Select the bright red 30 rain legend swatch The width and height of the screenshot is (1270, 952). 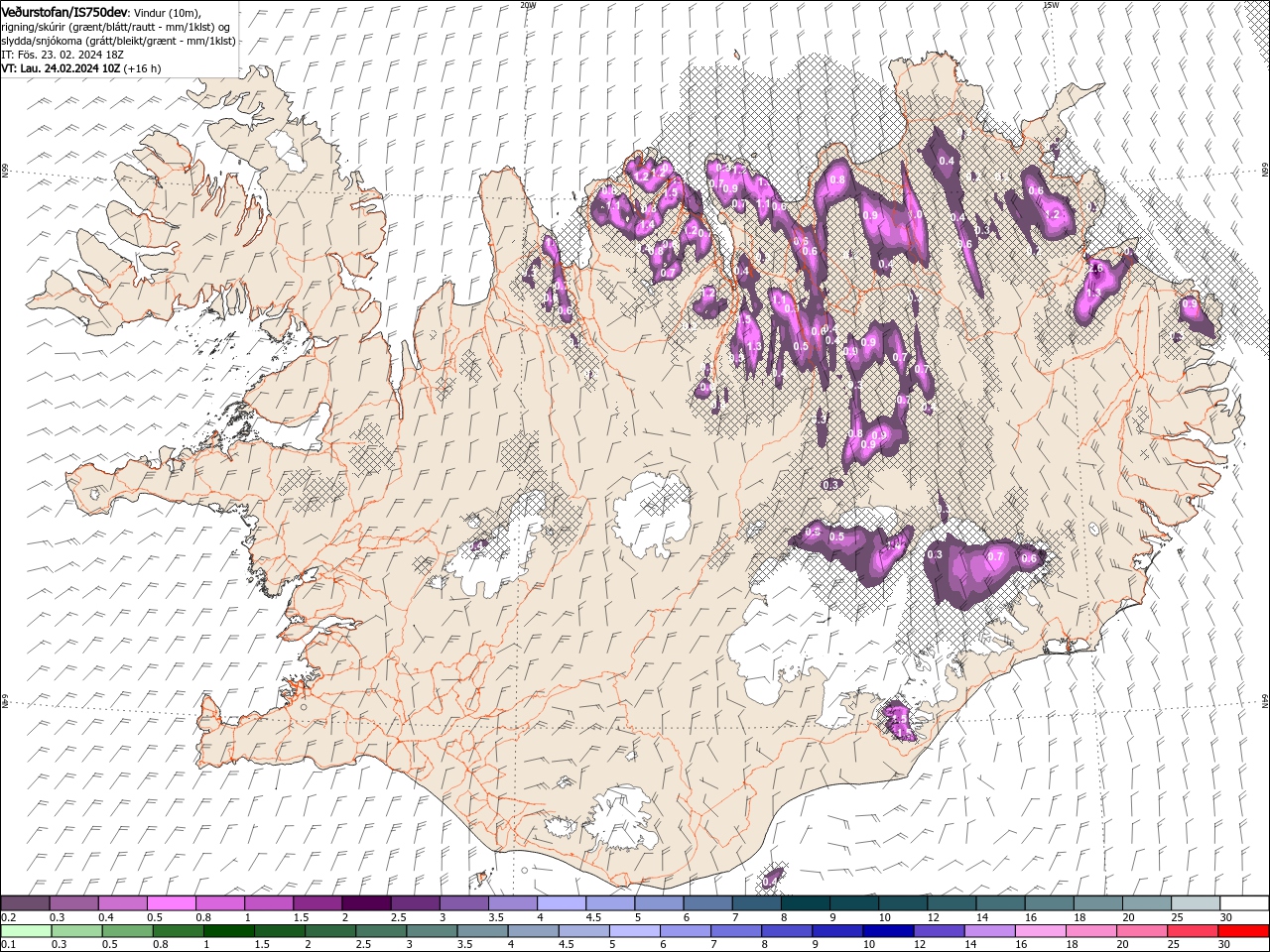[x=1244, y=931]
